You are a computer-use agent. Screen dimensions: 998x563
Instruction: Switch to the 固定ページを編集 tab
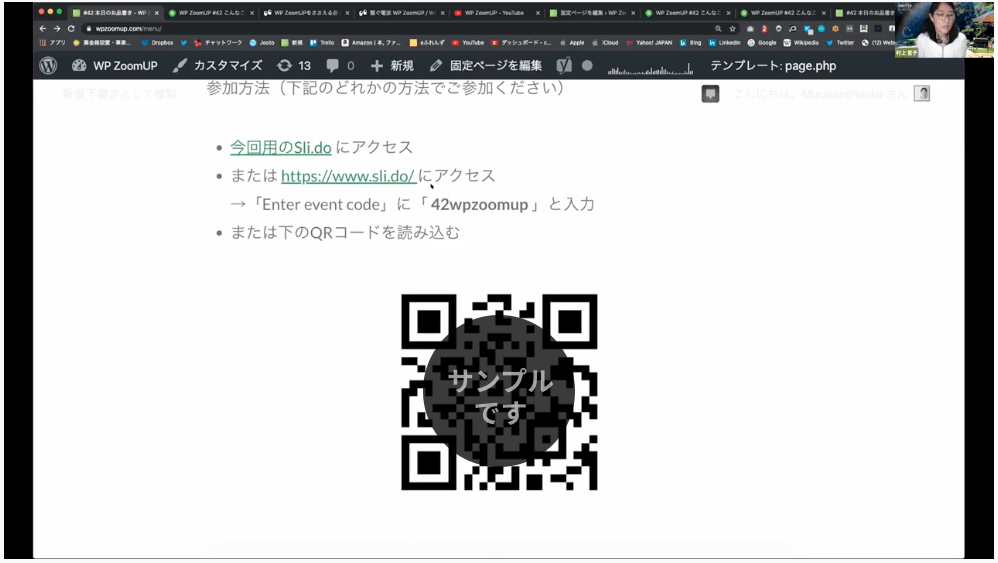[592, 13]
